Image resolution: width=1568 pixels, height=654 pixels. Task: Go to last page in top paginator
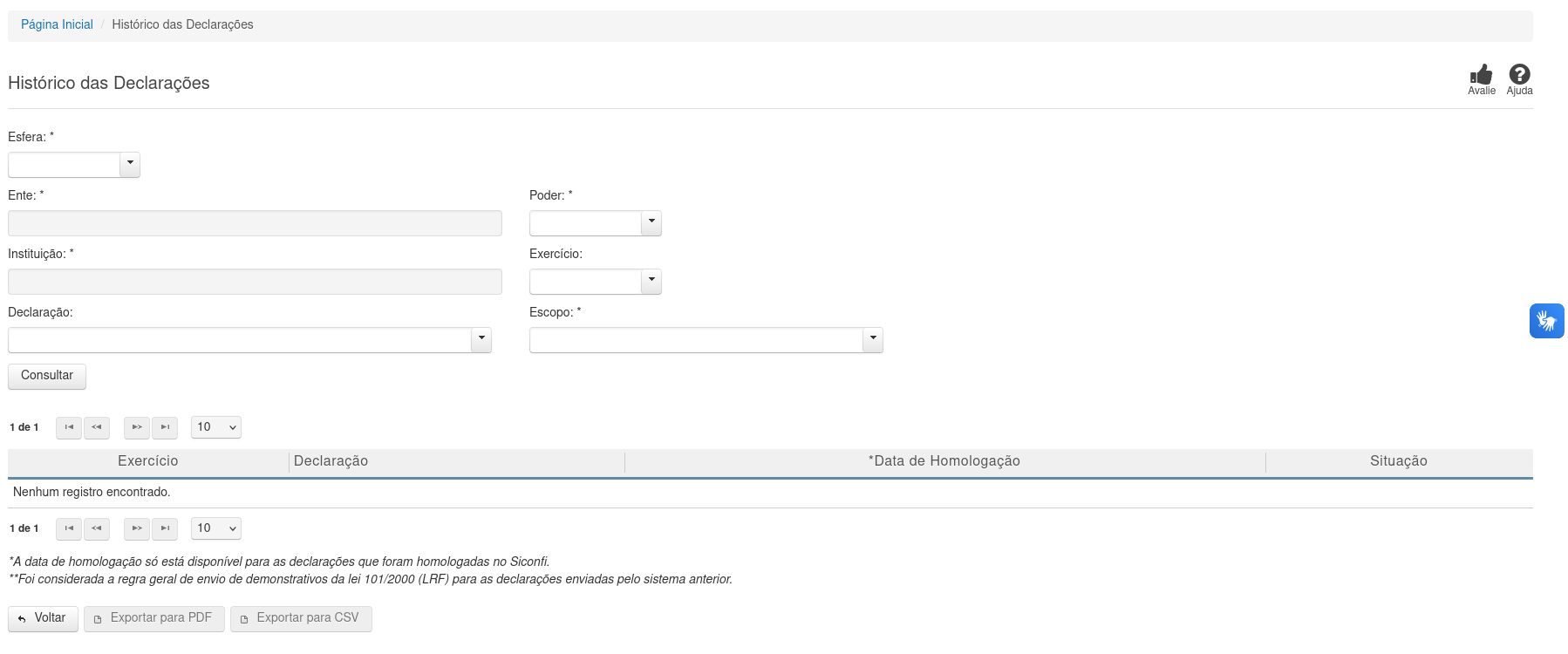pyautogui.click(x=165, y=427)
